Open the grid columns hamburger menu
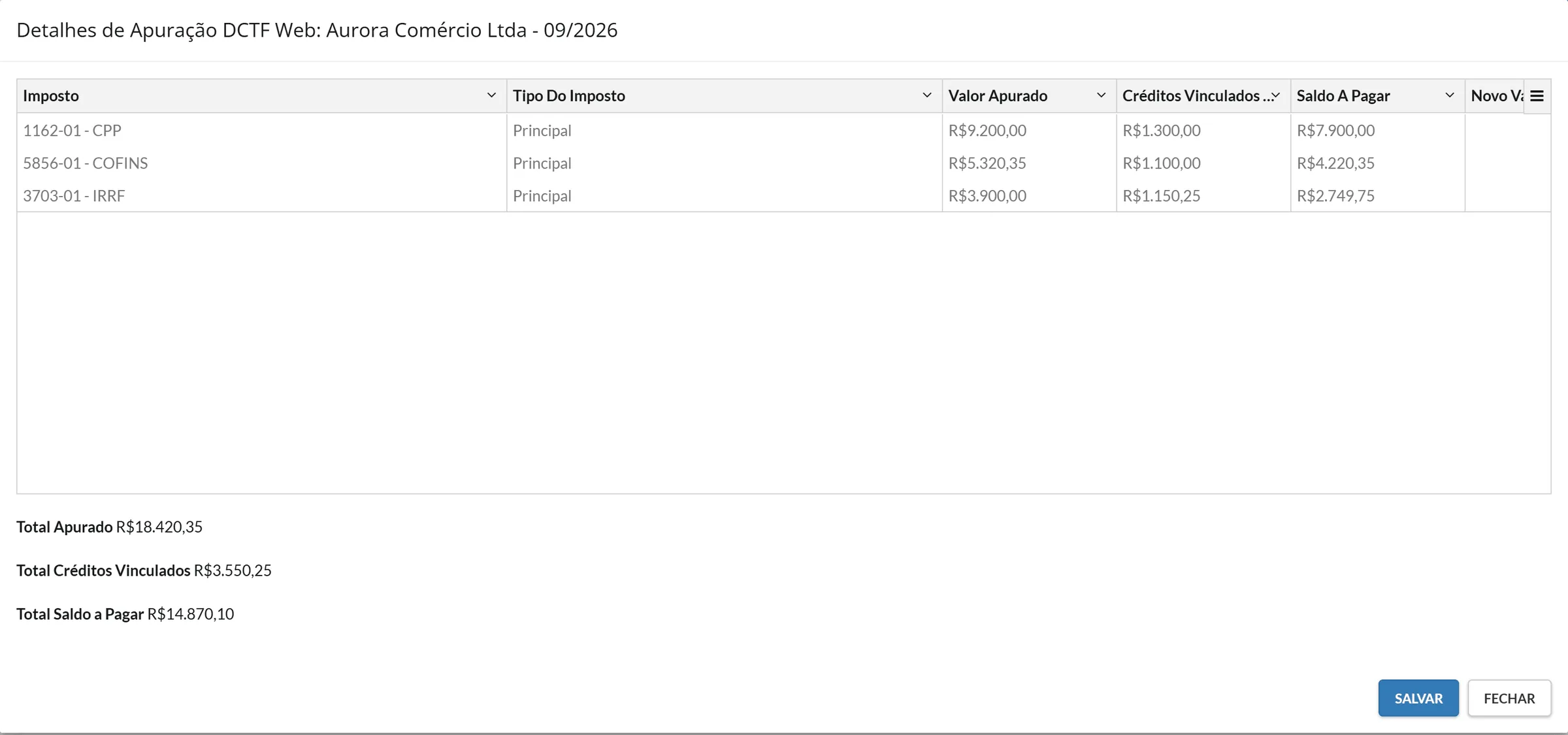The height and width of the screenshot is (735, 1568). pyautogui.click(x=1537, y=96)
